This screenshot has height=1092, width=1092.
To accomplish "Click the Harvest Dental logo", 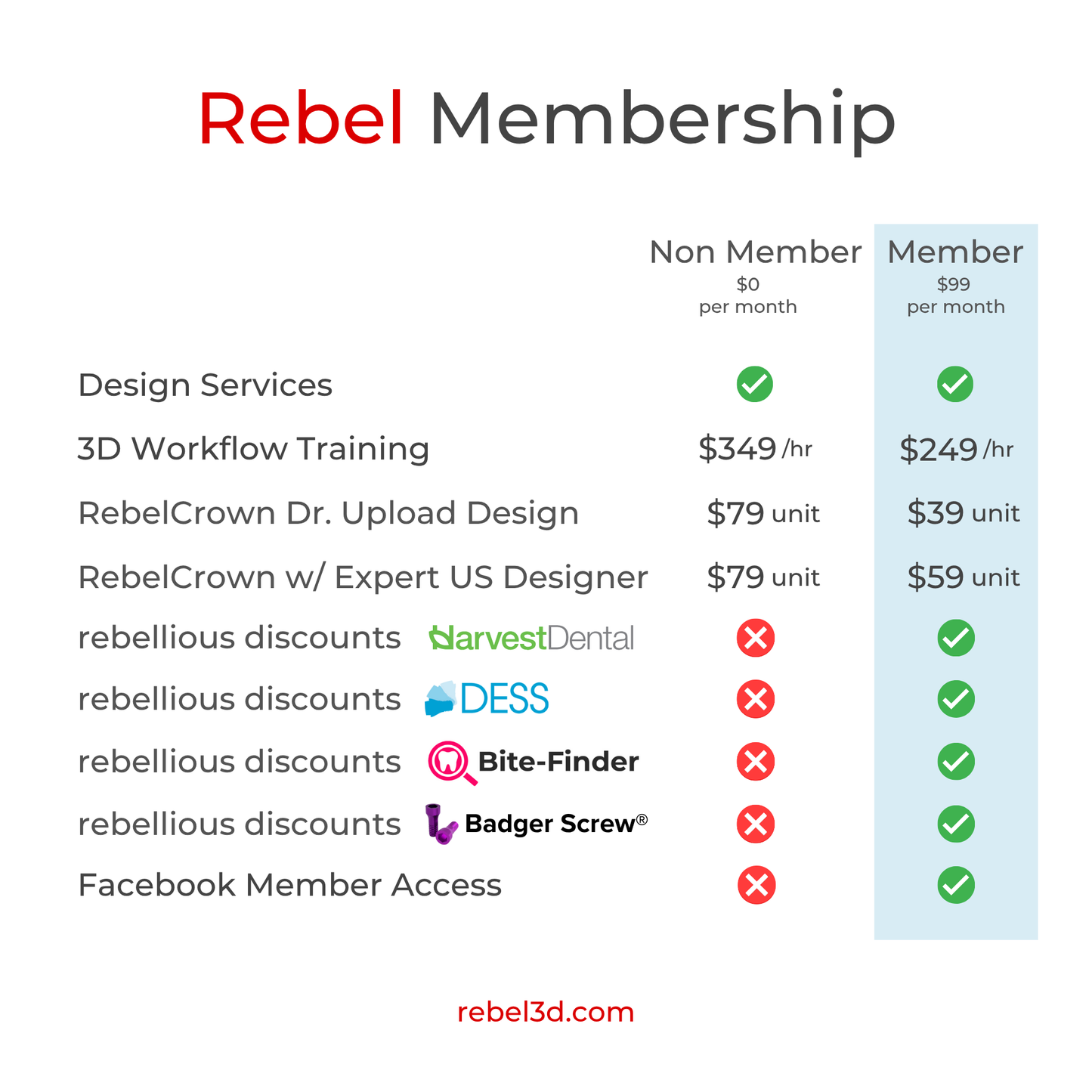I will click(x=531, y=639).
